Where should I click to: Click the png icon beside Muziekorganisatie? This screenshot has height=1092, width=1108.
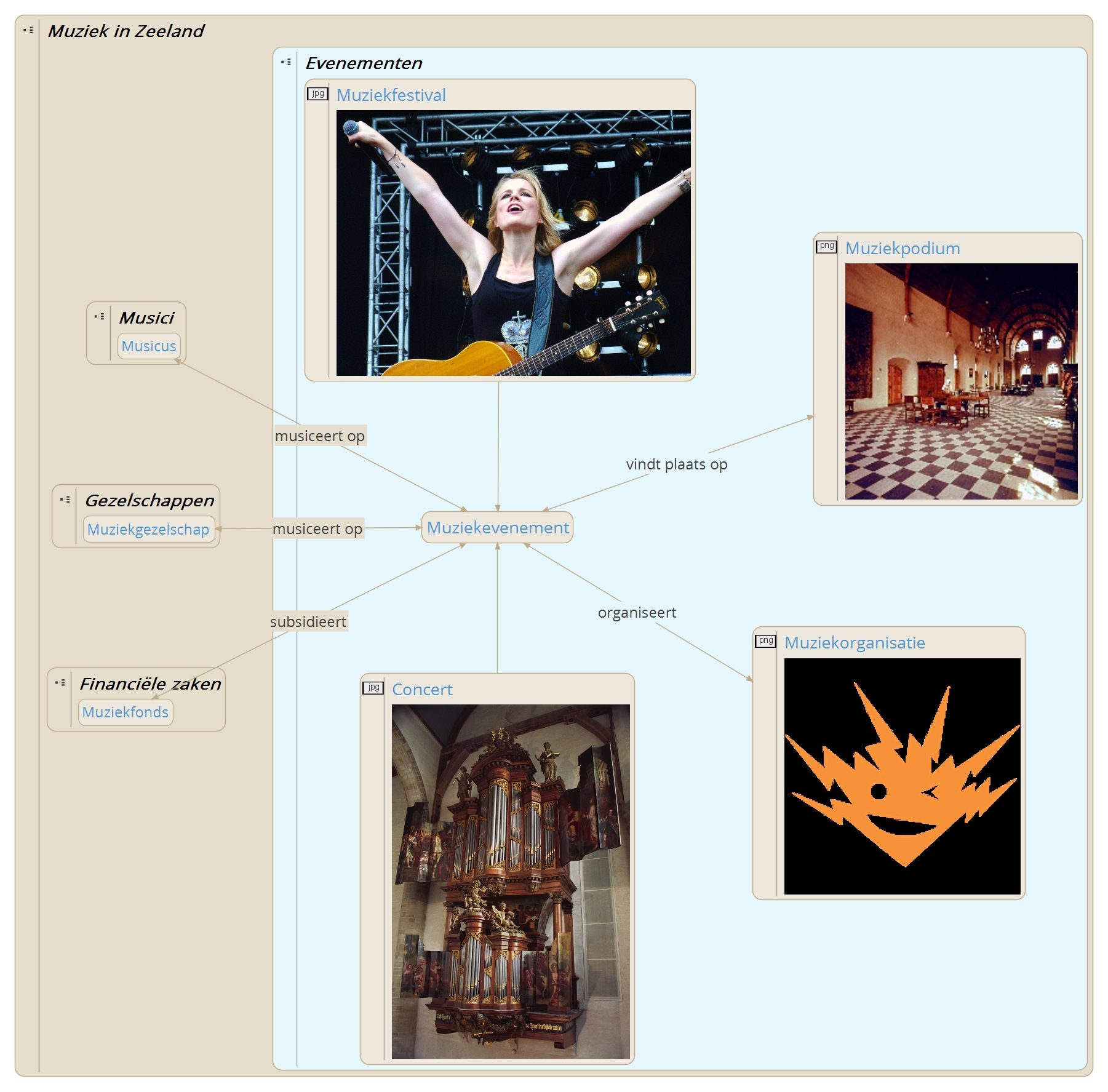765,641
